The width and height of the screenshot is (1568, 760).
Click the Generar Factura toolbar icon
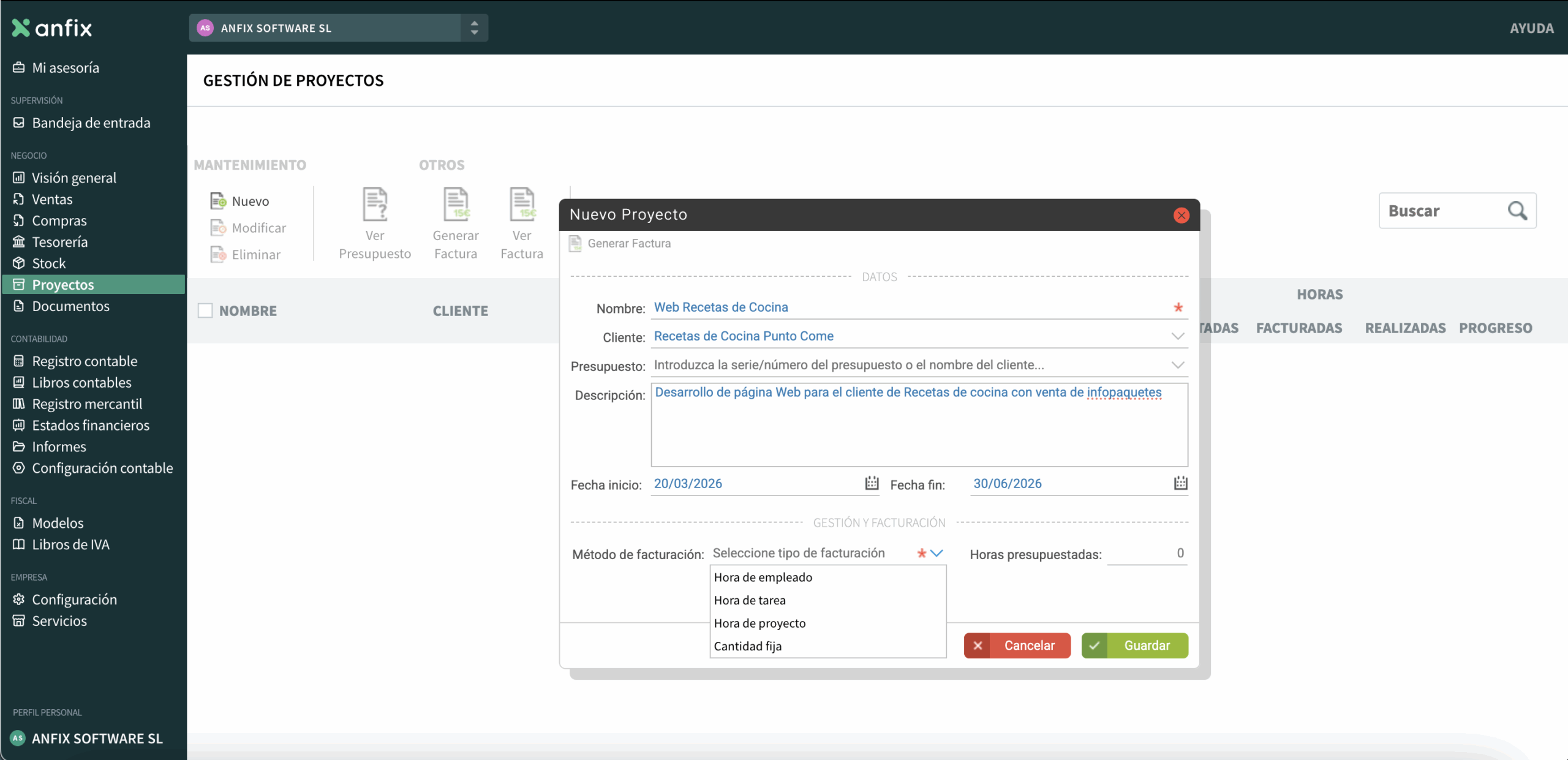[x=456, y=205]
